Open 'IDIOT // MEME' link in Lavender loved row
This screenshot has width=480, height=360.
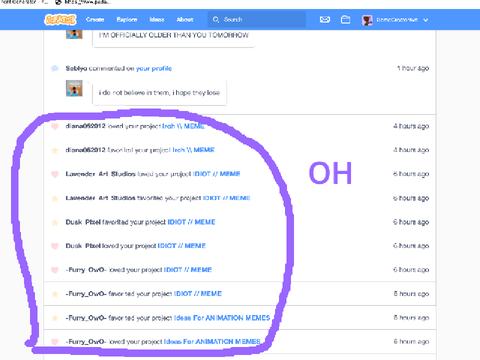coord(217,174)
